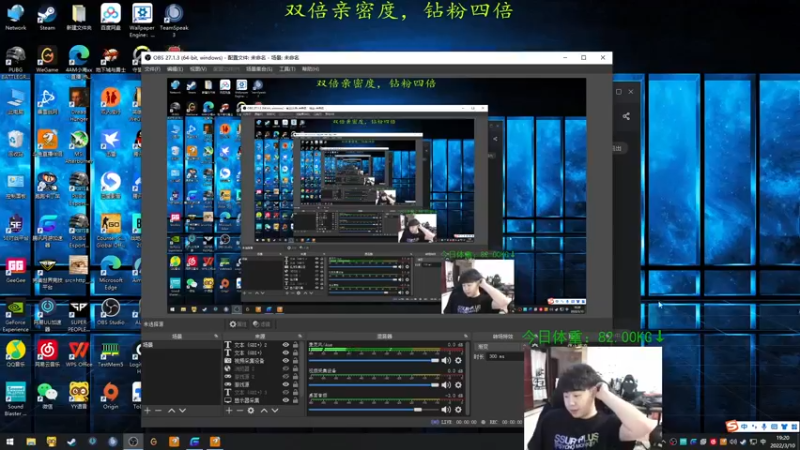
Task: Adjust the 桌面音频 volume slider
Action: 374,409
